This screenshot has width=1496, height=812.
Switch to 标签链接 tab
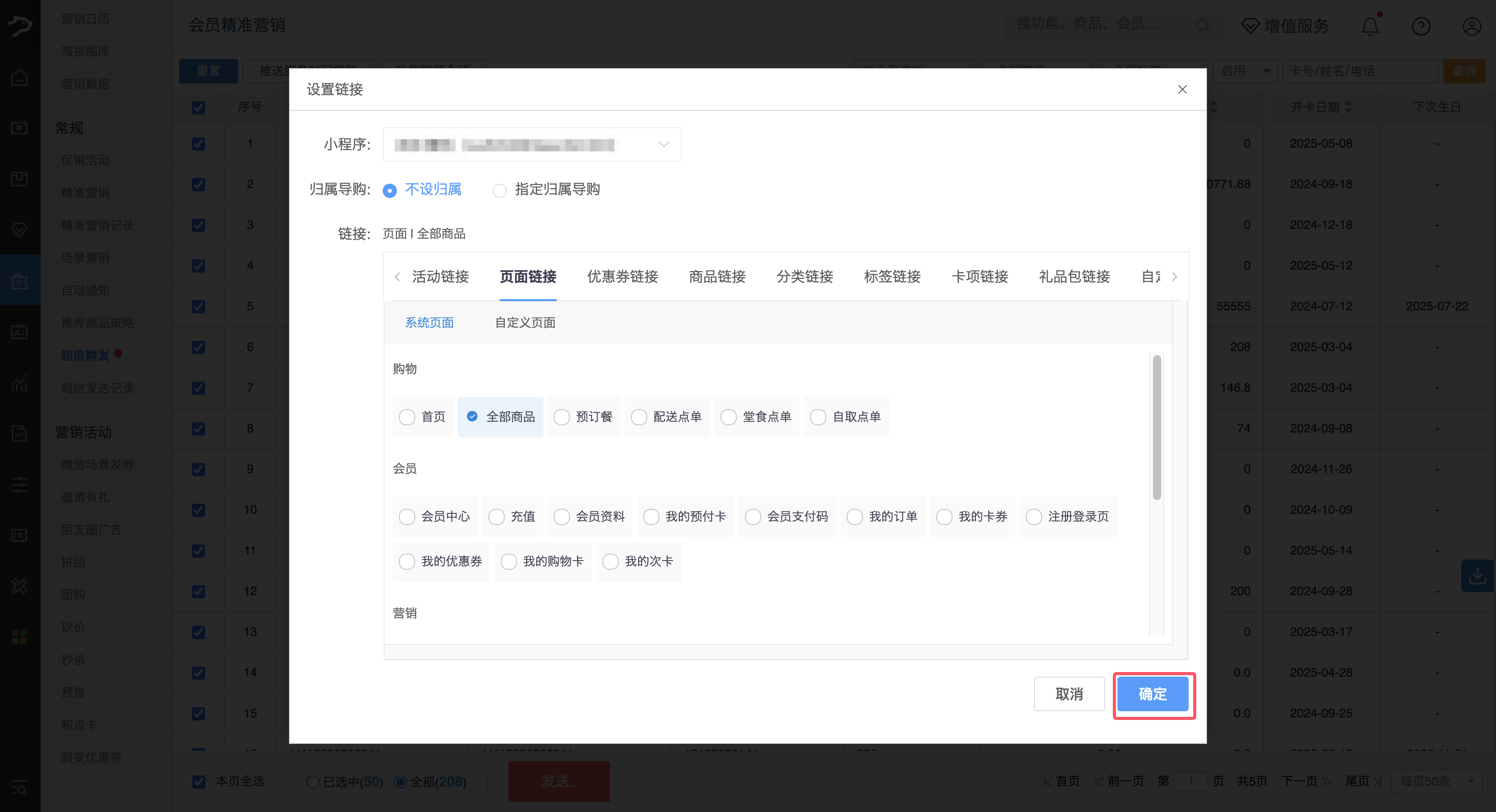(x=893, y=276)
